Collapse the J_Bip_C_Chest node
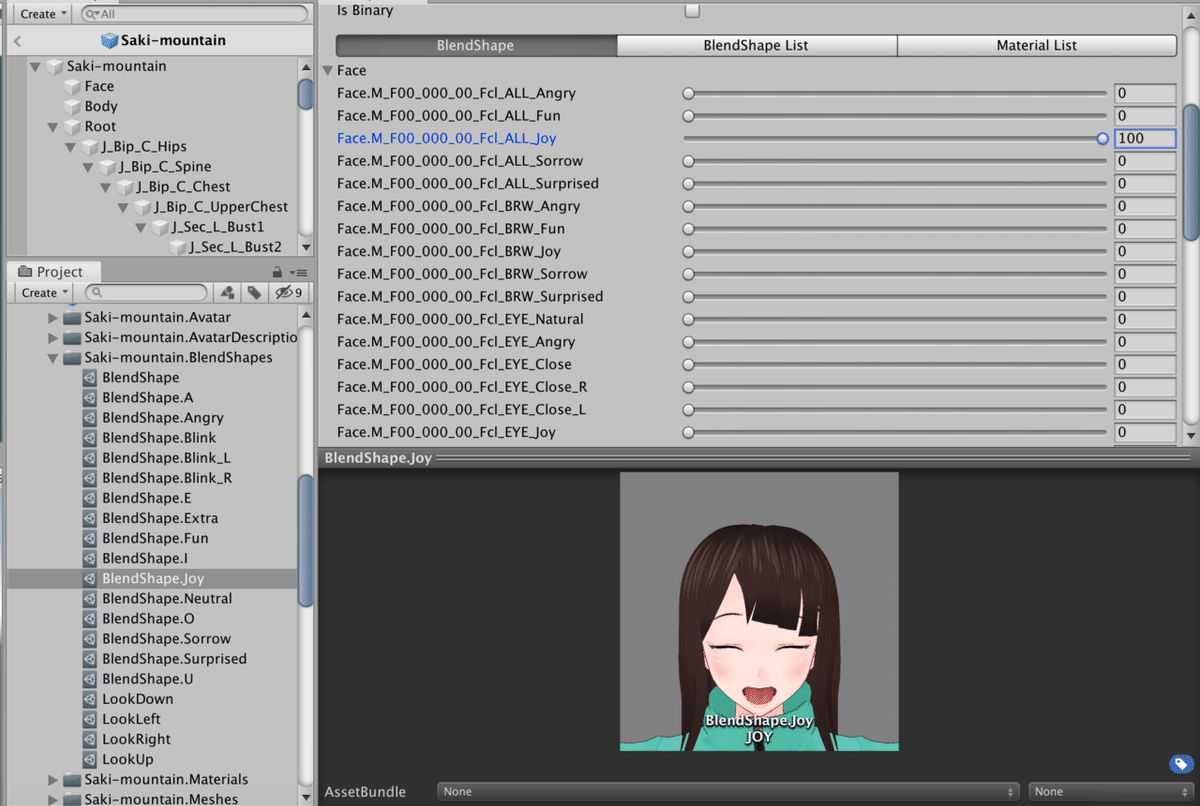Screen dimensions: 1200x806 click(107, 187)
